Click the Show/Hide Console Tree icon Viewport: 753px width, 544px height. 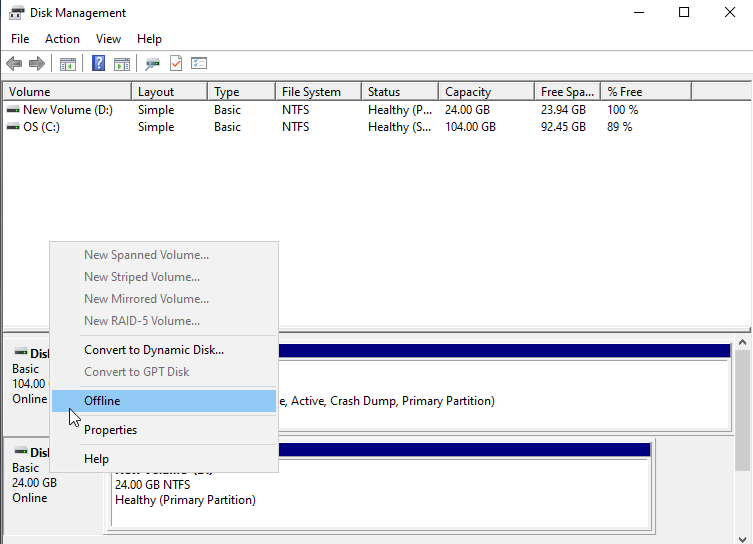tap(68, 64)
